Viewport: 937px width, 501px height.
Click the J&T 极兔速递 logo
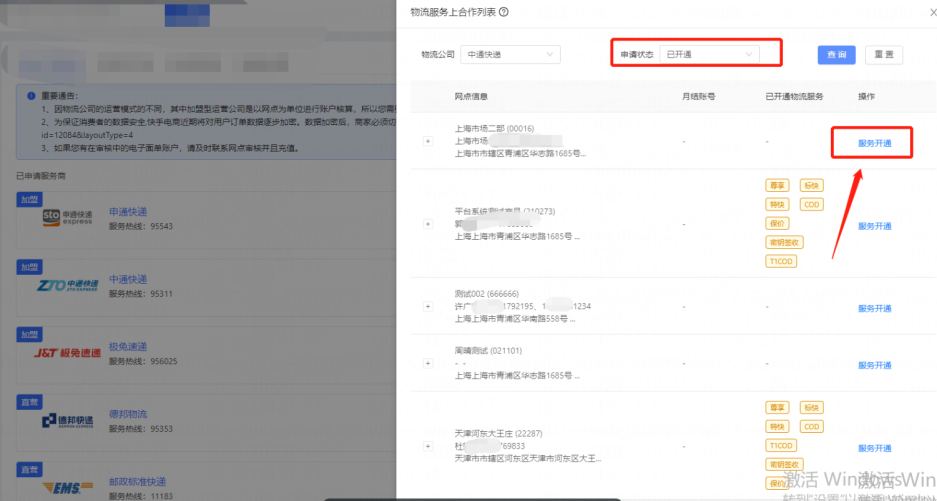tap(67, 353)
